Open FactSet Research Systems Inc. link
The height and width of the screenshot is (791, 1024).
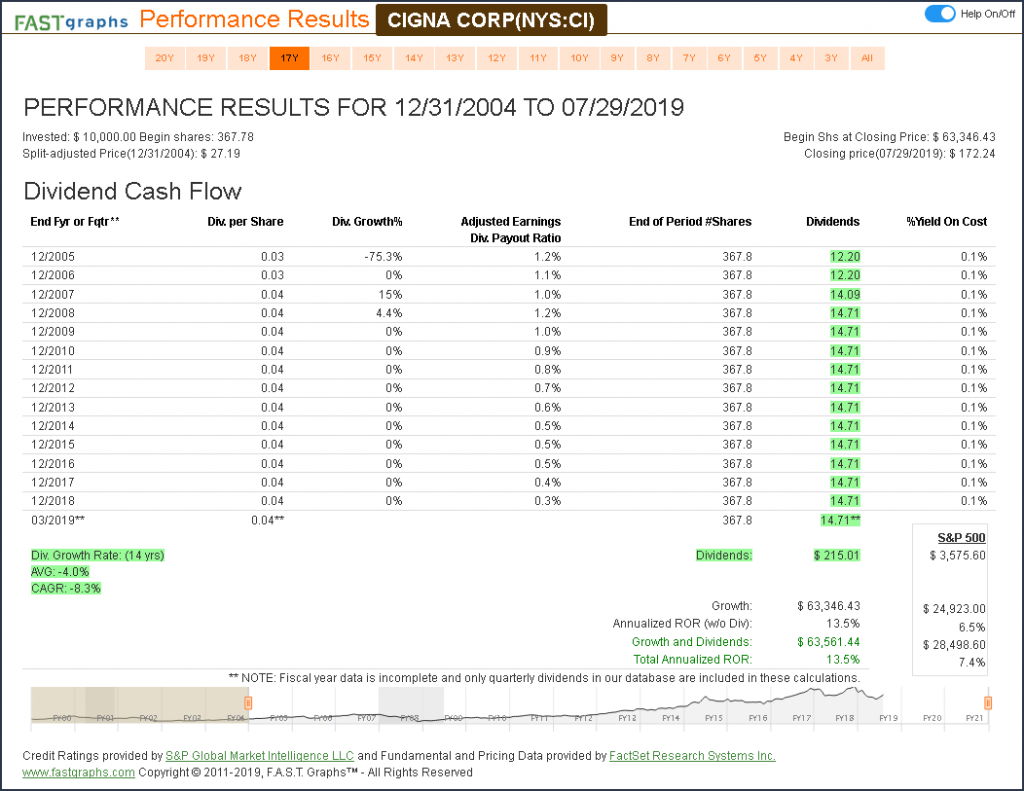pyautogui.click(x=692, y=756)
